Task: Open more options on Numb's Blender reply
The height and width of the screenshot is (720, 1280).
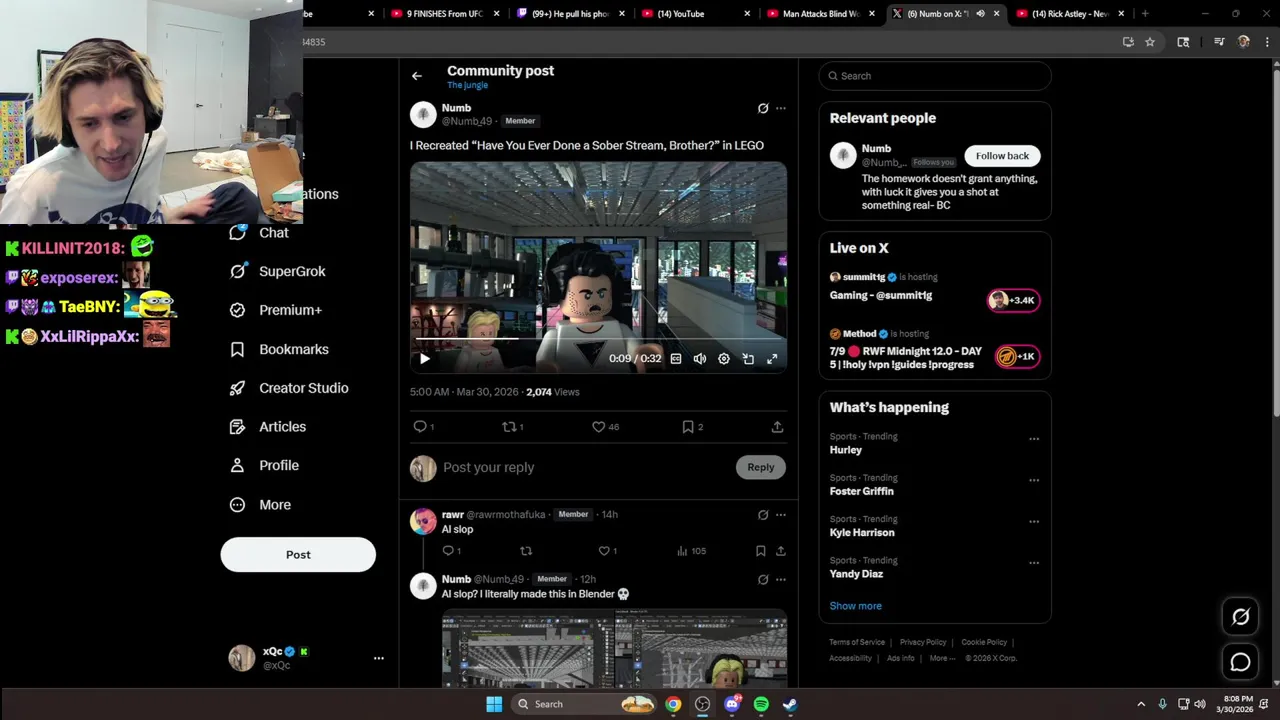Action: (x=781, y=579)
